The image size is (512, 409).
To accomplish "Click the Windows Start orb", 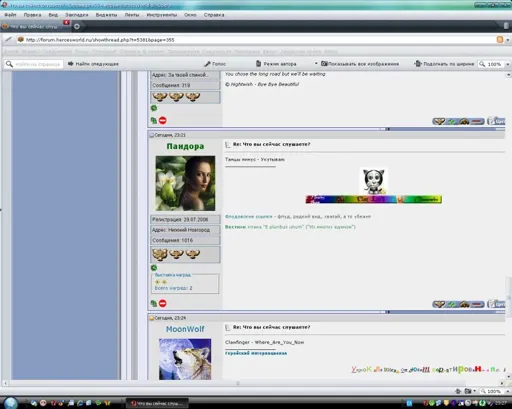I will (11, 403).
